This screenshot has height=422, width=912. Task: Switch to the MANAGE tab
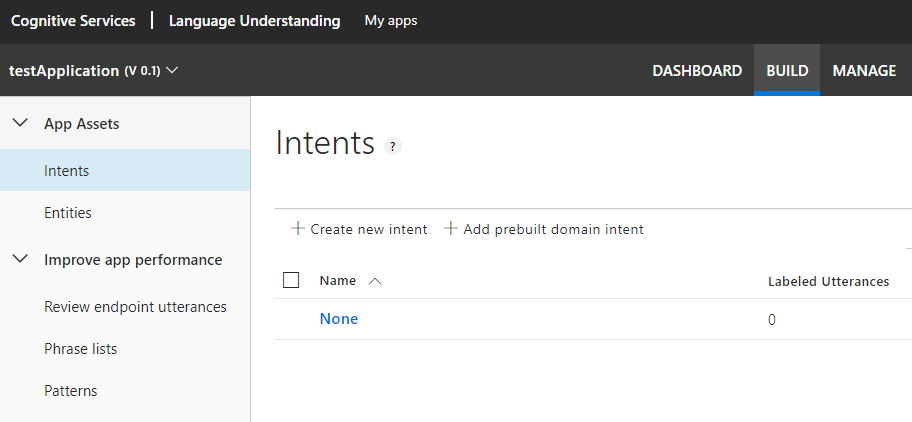[x=864, y=71]
